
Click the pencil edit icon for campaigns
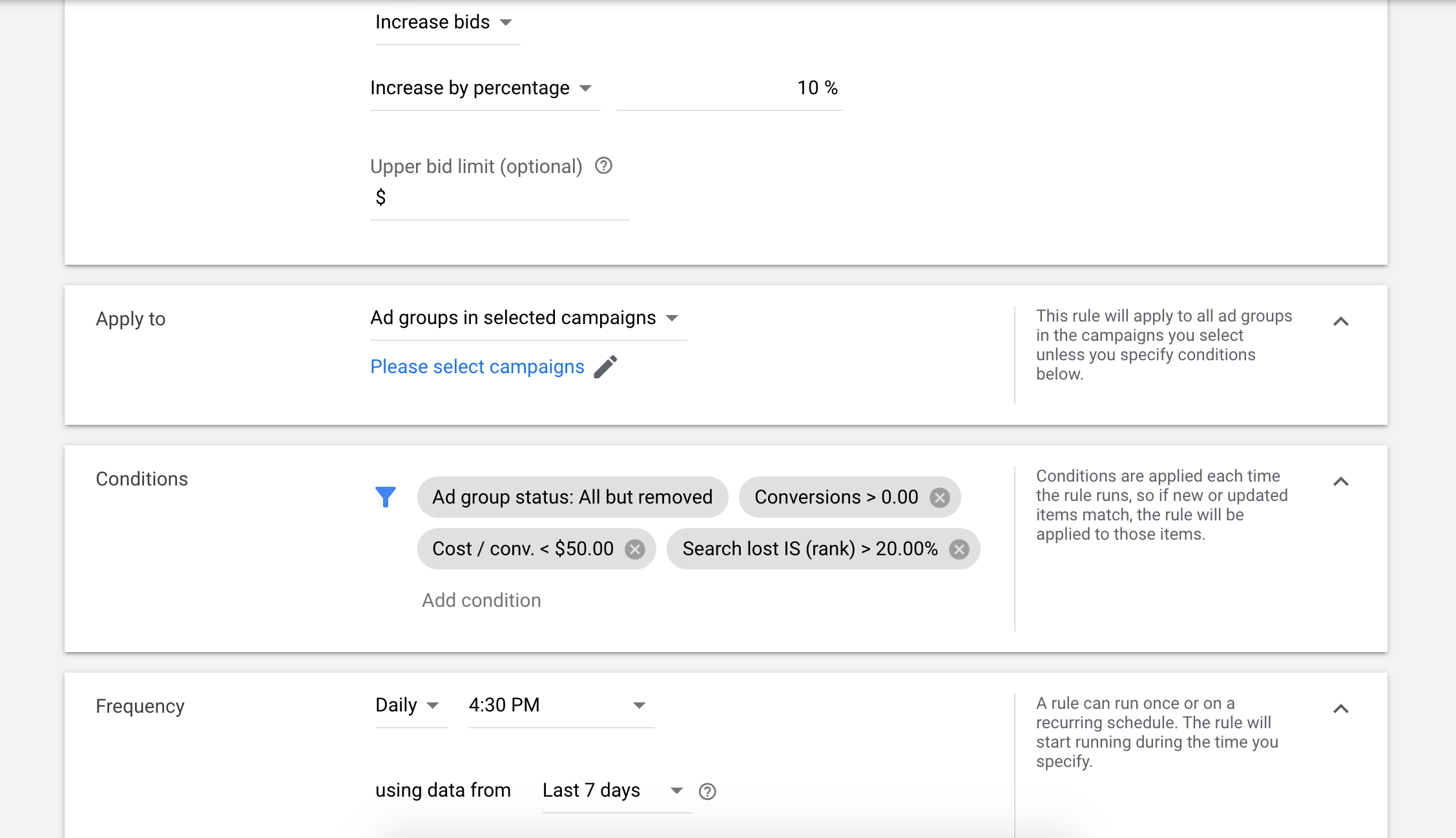(605, 367)
